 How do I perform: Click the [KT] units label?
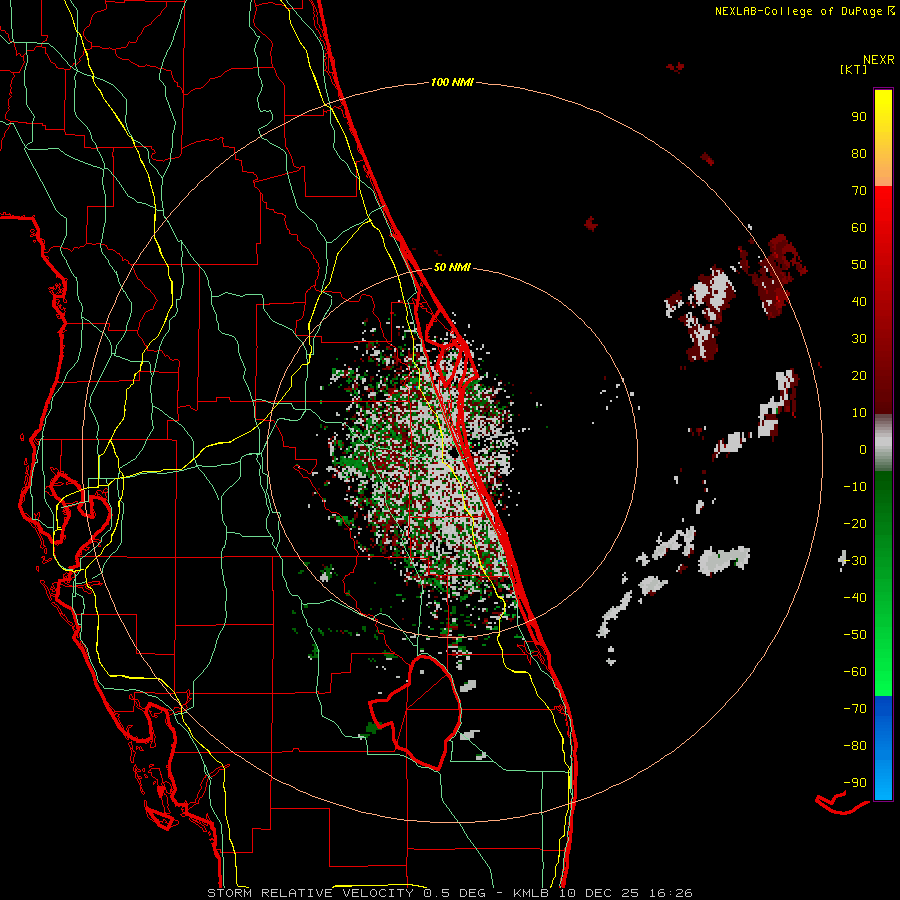coord(854,69)
